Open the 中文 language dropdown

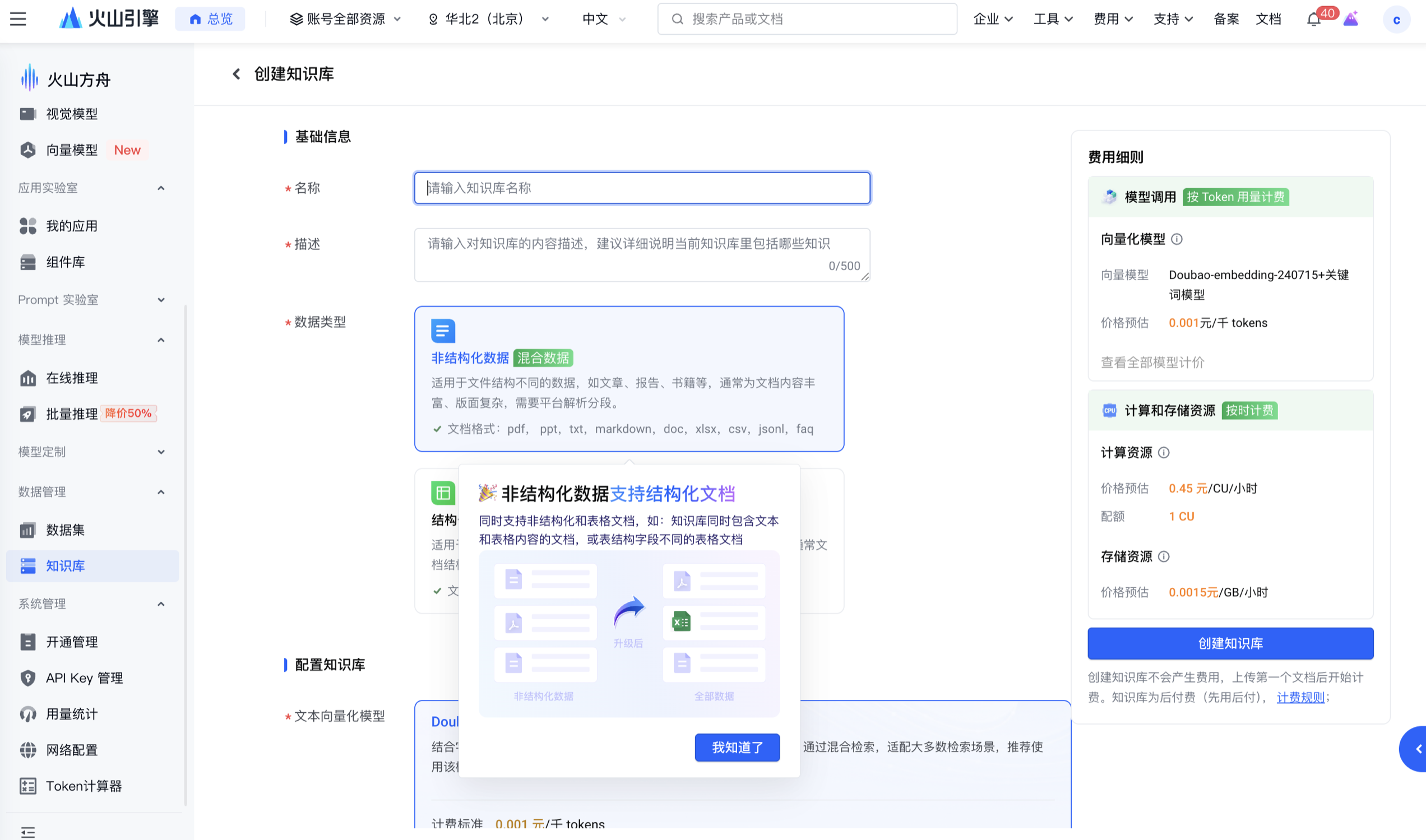[604, 19]
